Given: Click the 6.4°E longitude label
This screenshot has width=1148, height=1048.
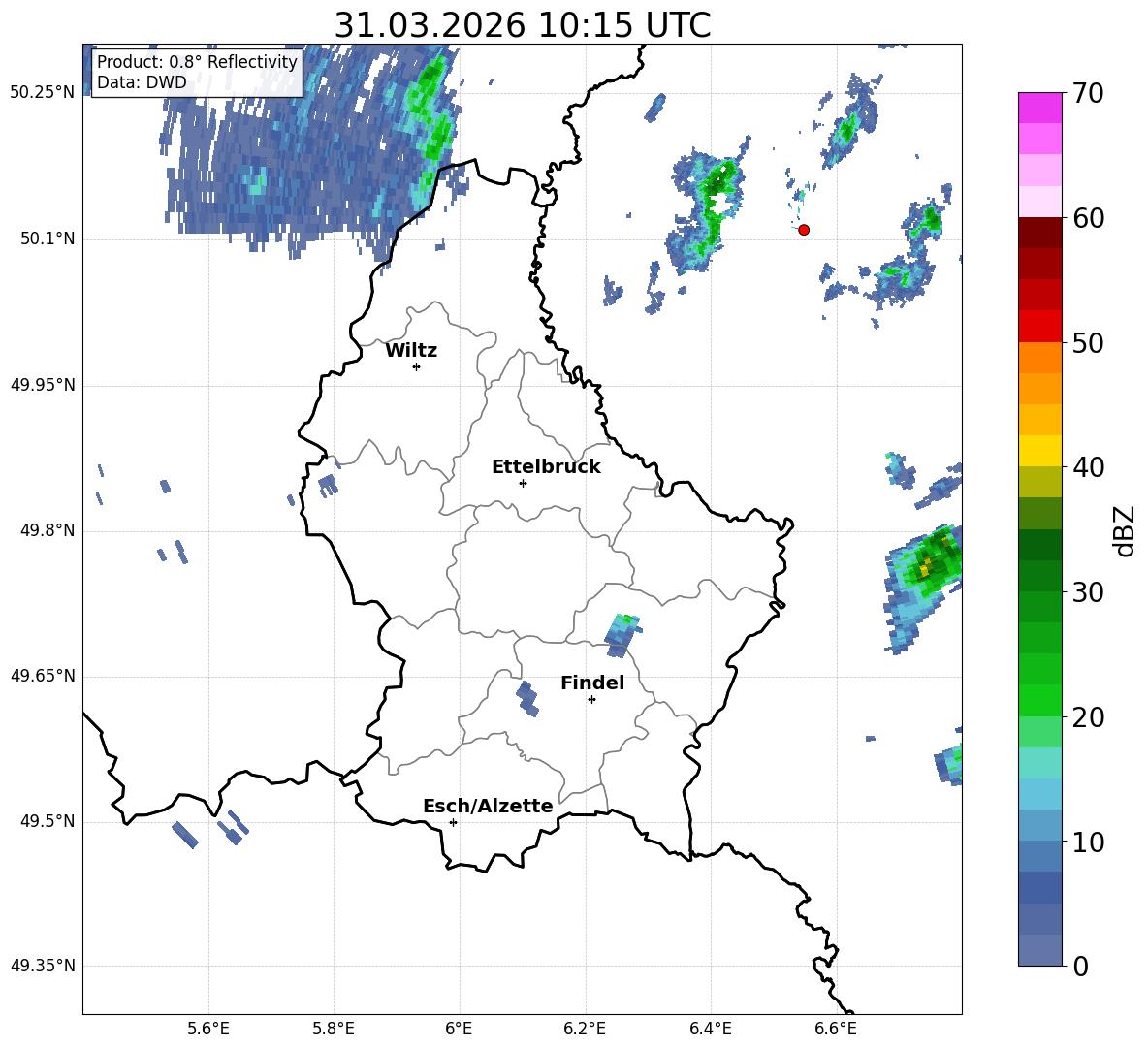Looking at the screenshot, I should coord(710,1029).
